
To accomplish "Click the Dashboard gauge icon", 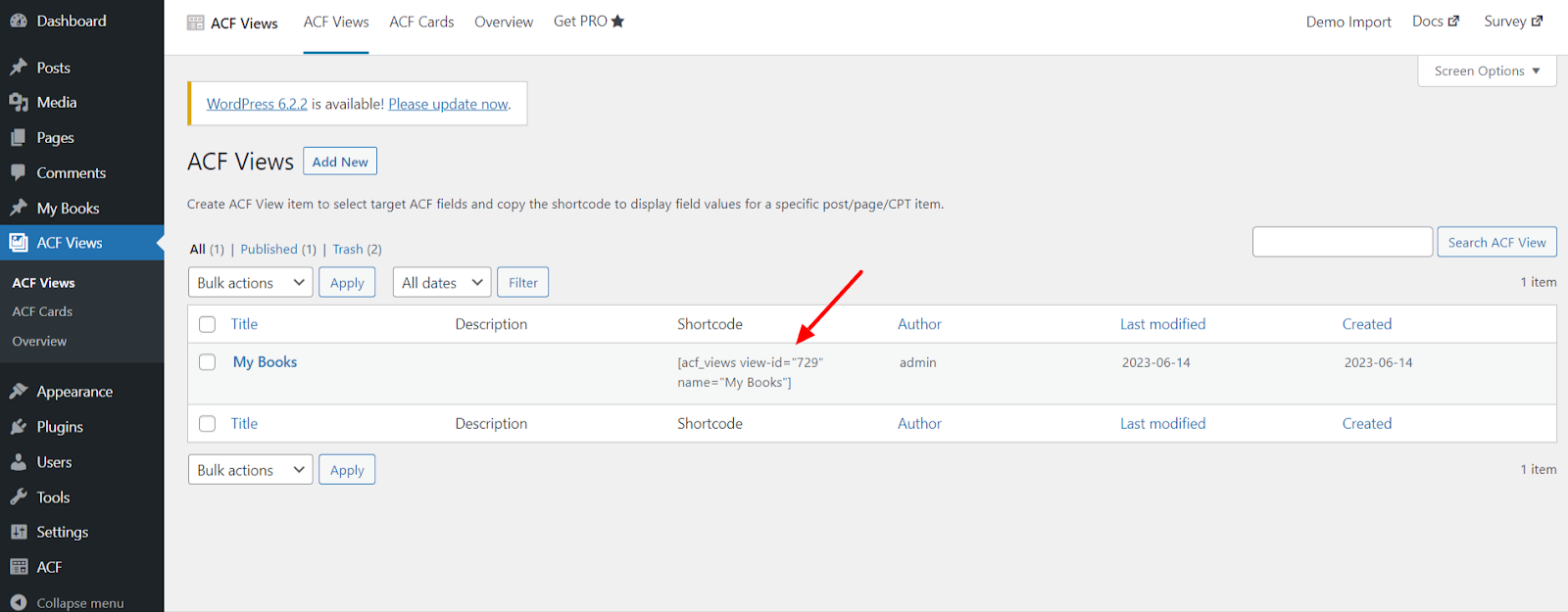I will 18,21.
